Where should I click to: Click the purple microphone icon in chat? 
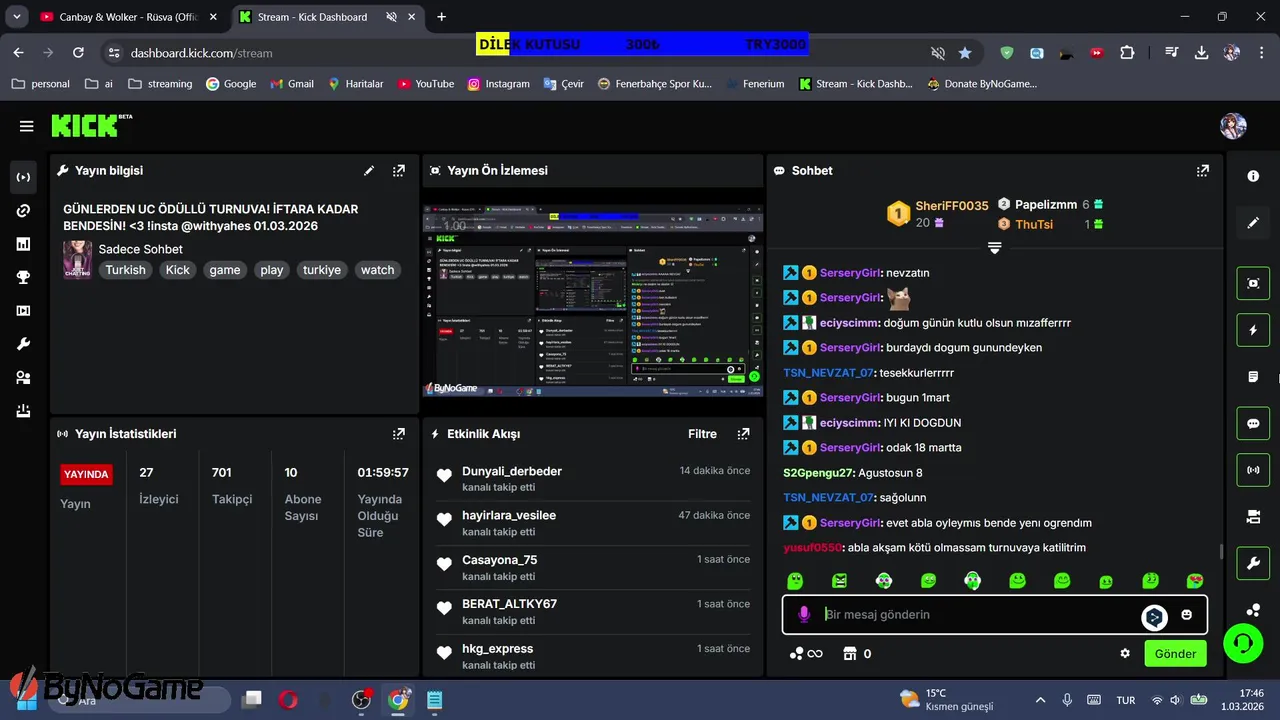click(x=803, y=615)
